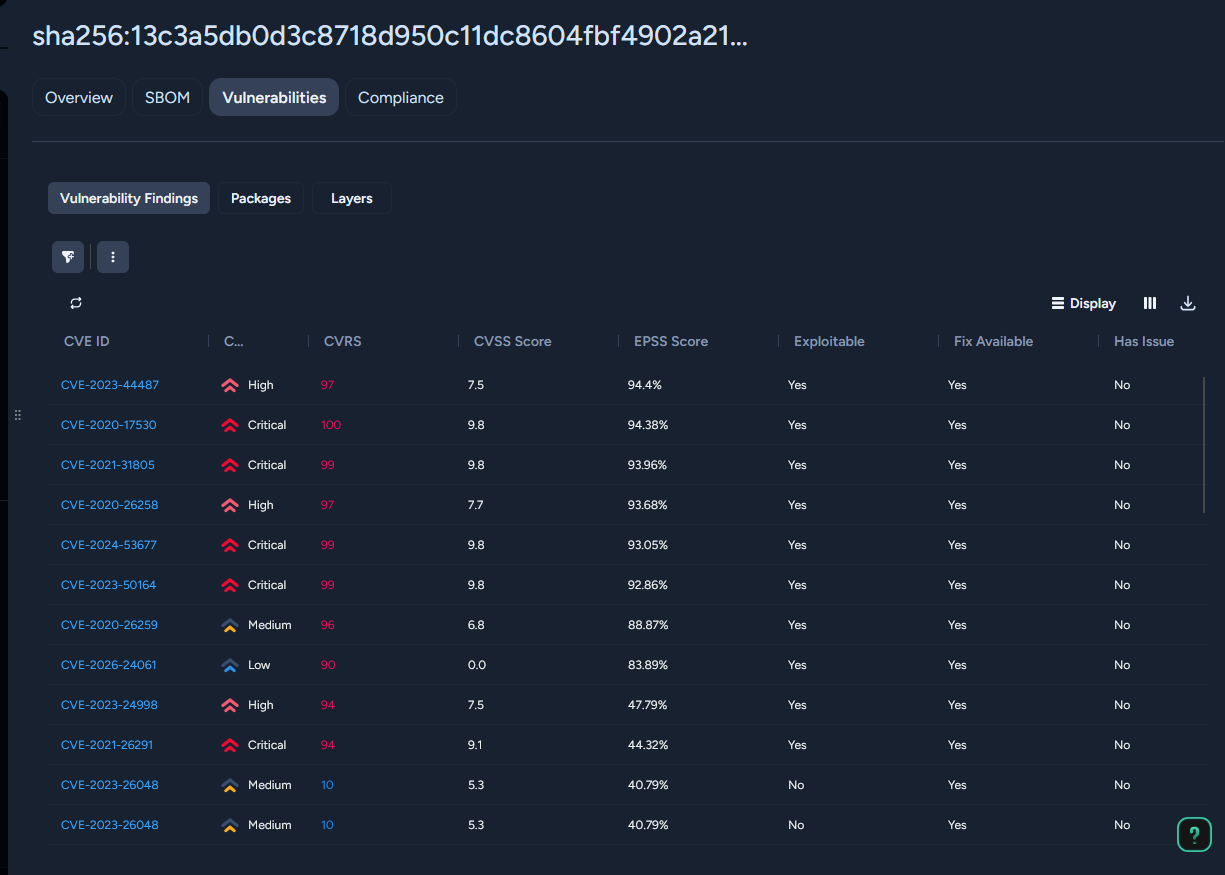Switch to the SBOM tab
The image size is (1225, 875).
pyautogui.click(x=167, y=98)
